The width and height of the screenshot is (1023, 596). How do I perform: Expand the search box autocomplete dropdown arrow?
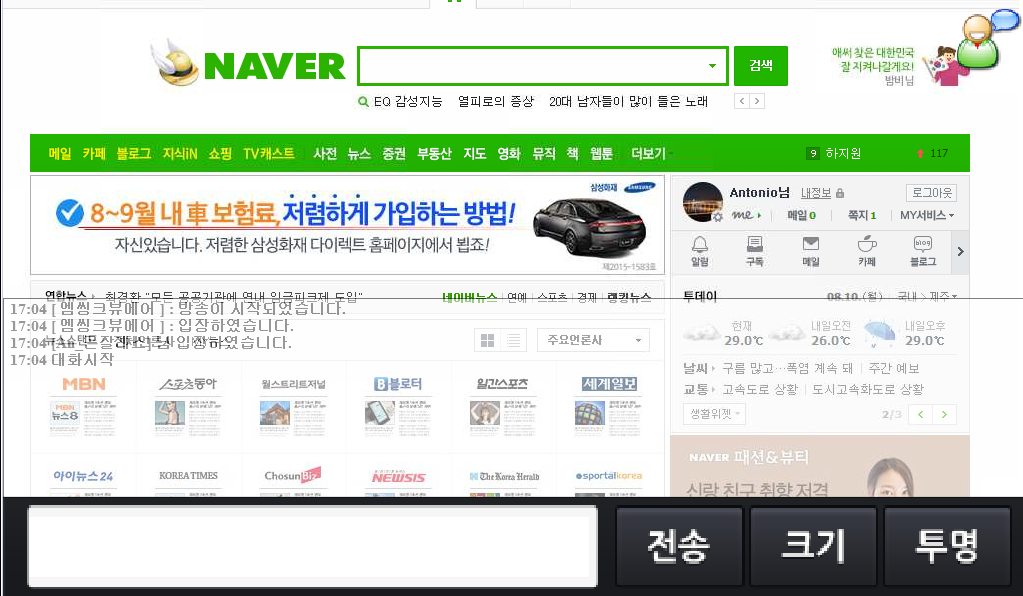(x=712, y=66)
